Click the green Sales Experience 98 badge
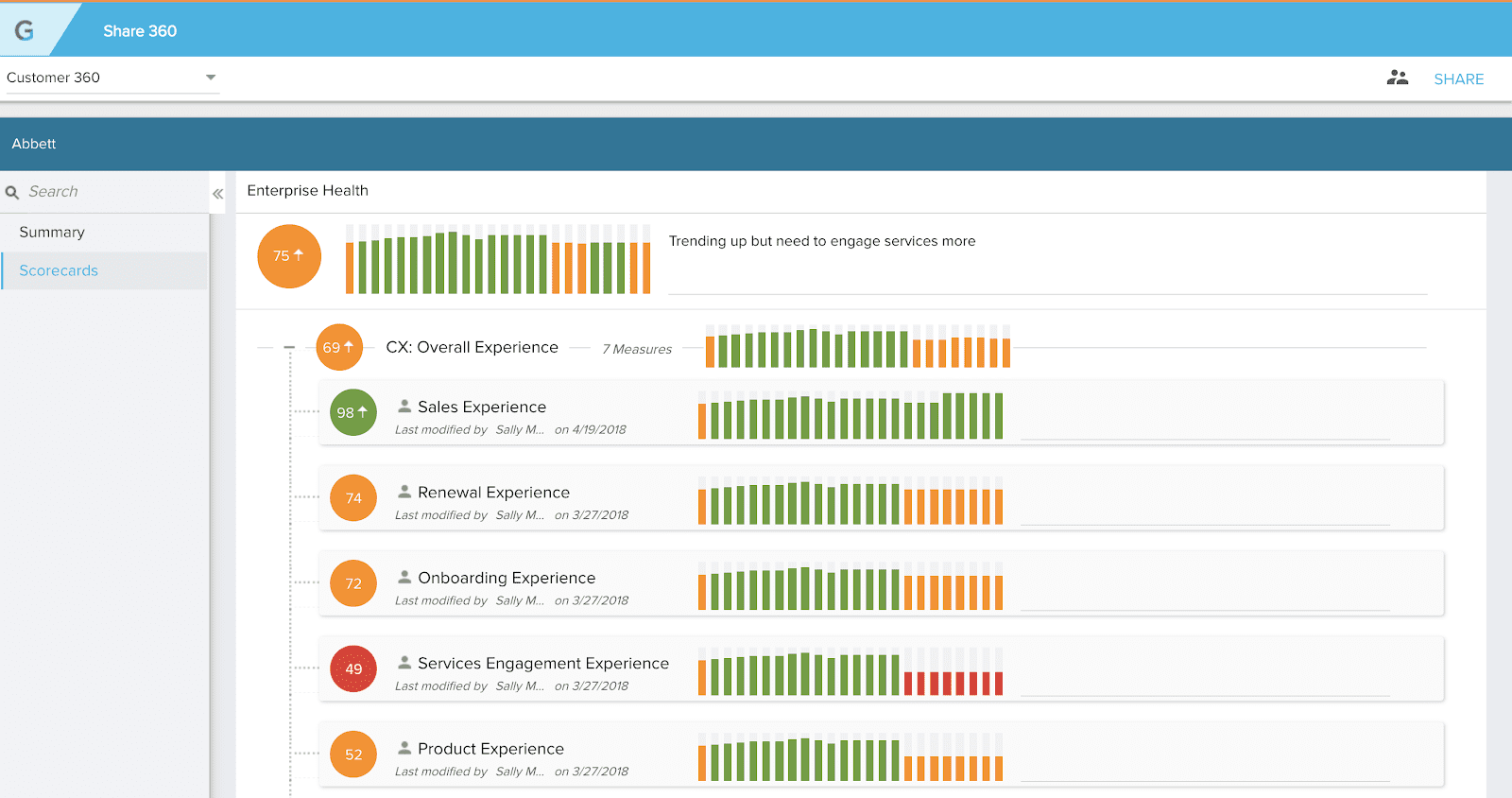The width and height of the screenshot is (1512, 798). coord(353,413)
